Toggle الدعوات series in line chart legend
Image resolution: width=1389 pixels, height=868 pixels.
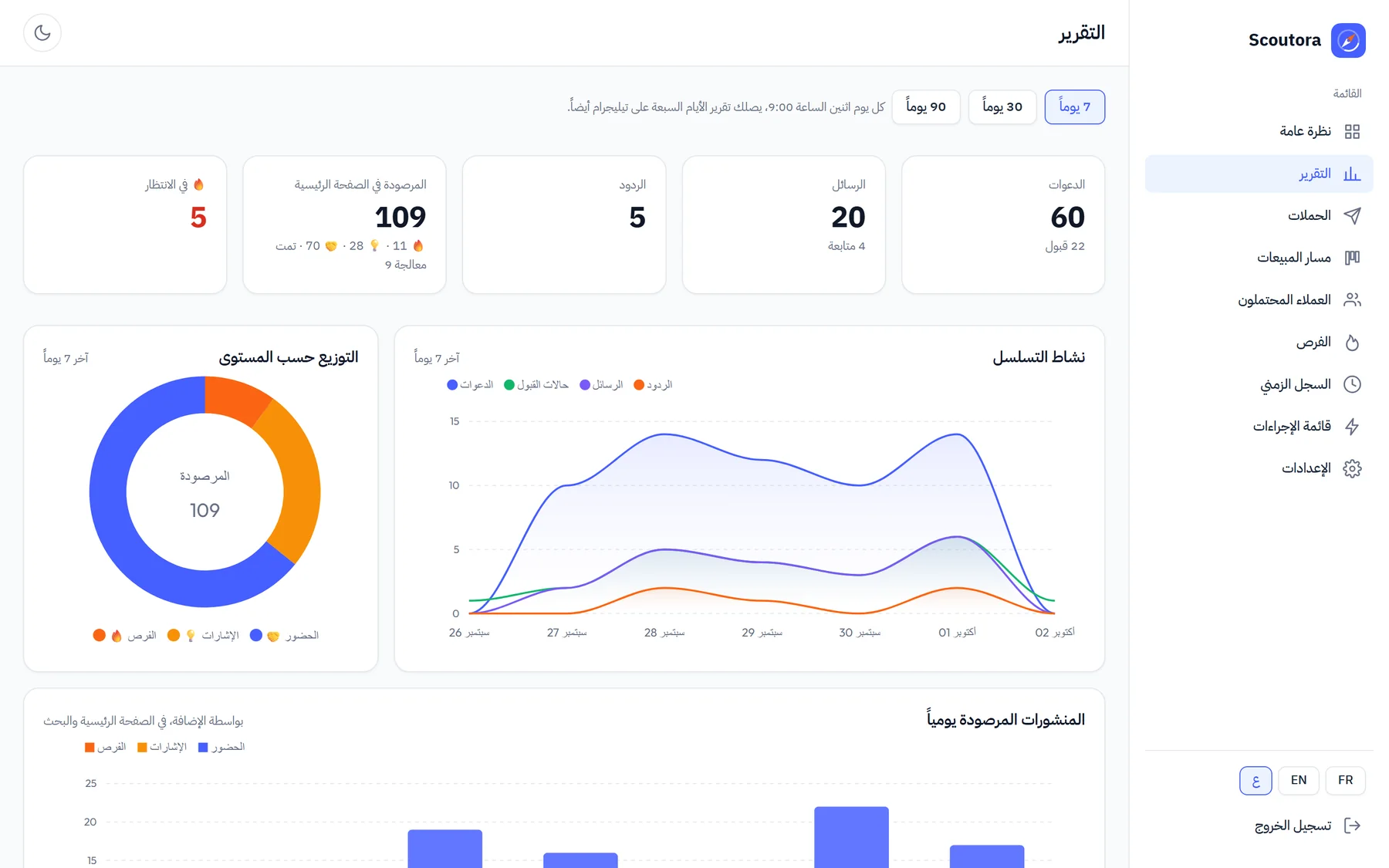(470, 385)
